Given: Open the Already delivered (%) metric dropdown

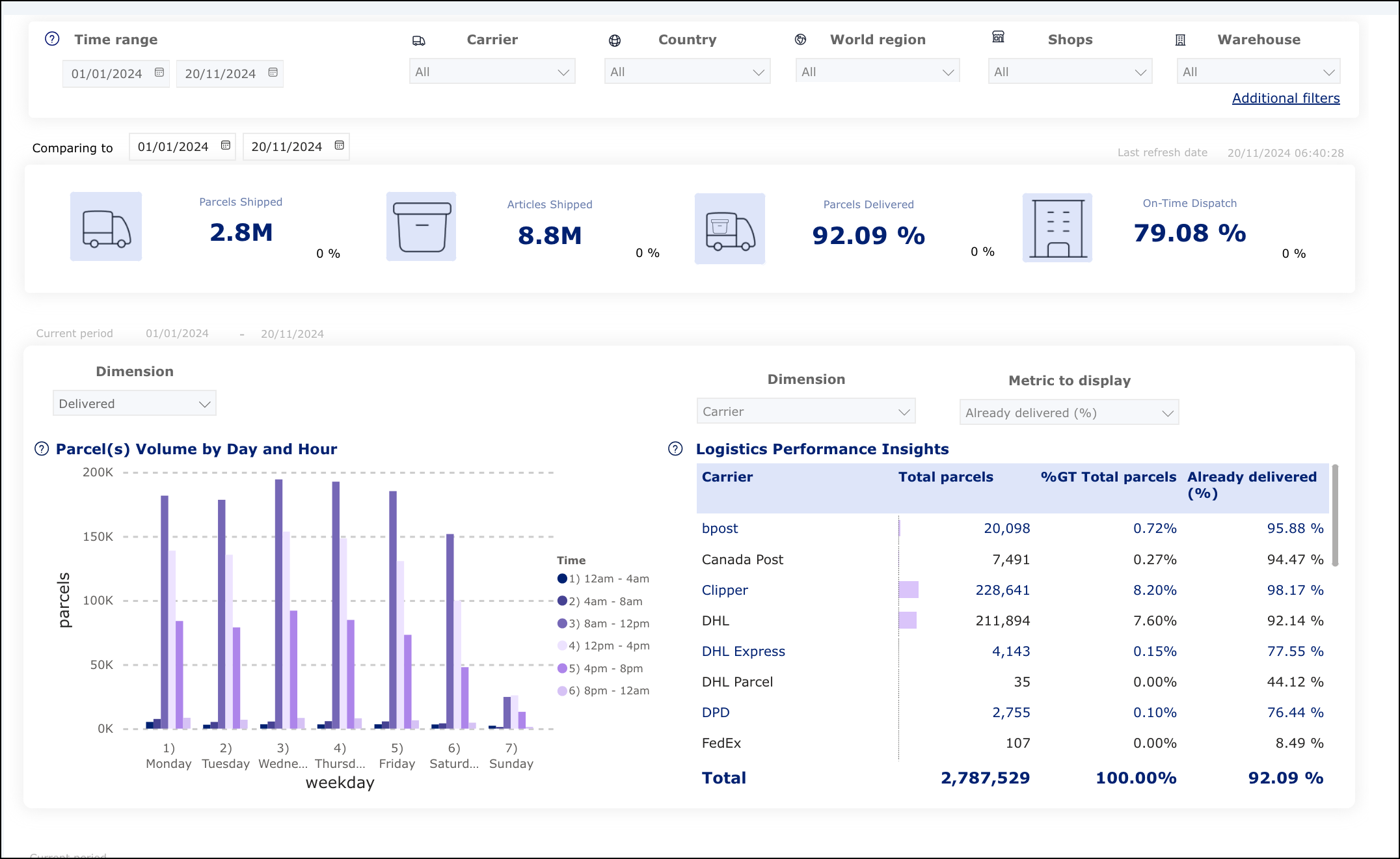Looking at the screenshot, I should point(1069,413).
